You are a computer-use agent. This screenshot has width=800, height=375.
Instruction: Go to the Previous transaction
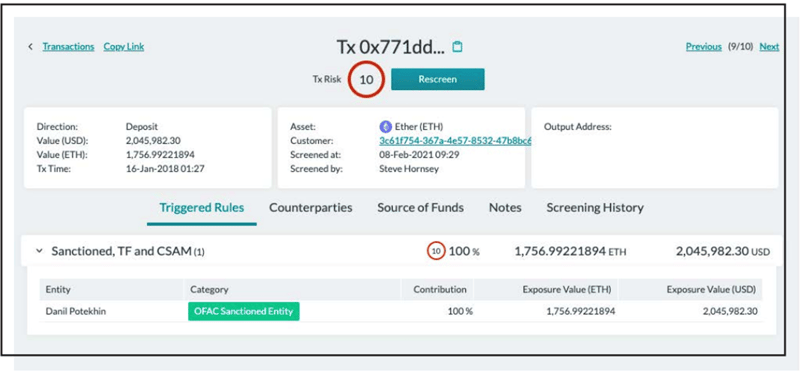704,47
